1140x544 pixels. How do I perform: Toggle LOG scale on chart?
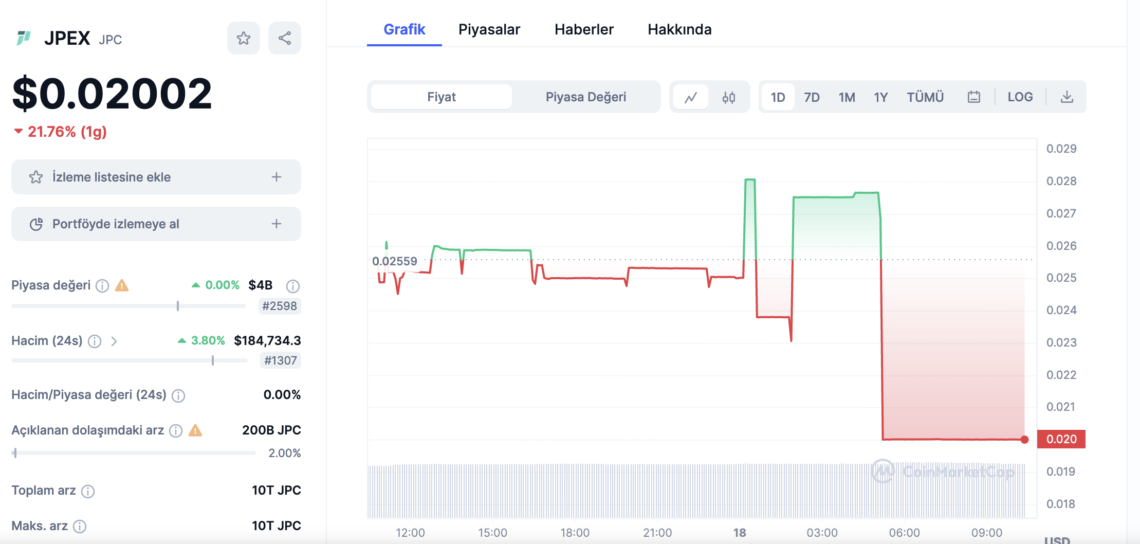[1020, 97]
